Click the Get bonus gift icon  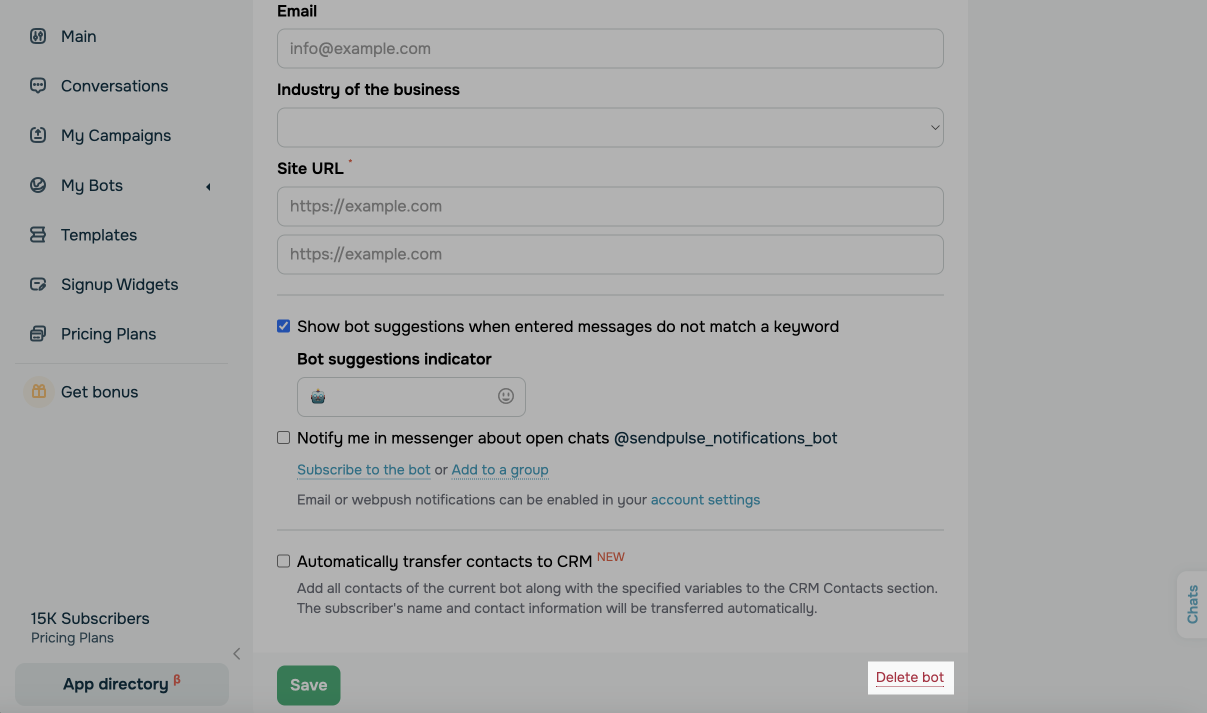(x=38, y=392)
